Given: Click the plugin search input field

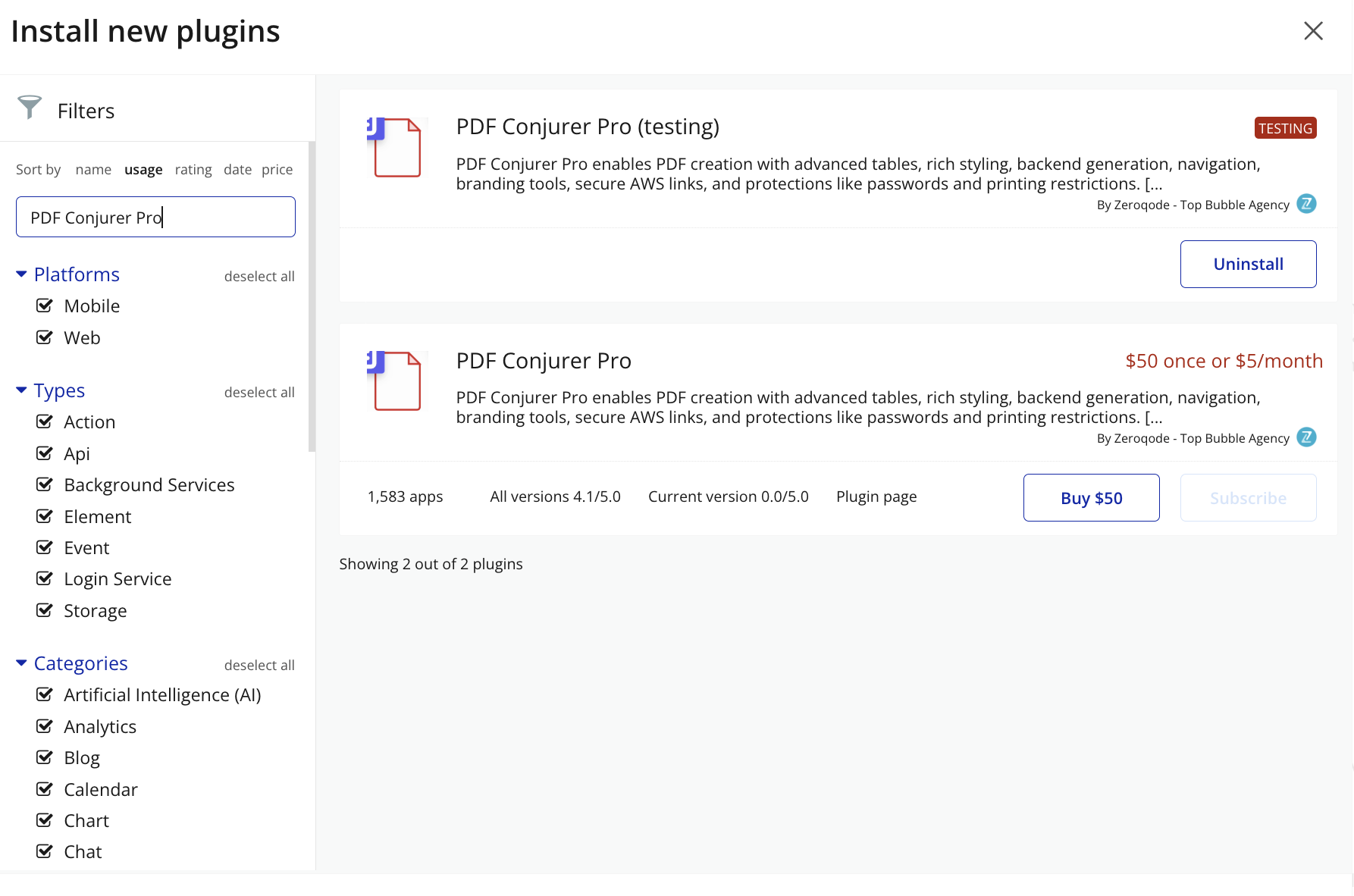Looking at the screenshot, I should [155, 218].
